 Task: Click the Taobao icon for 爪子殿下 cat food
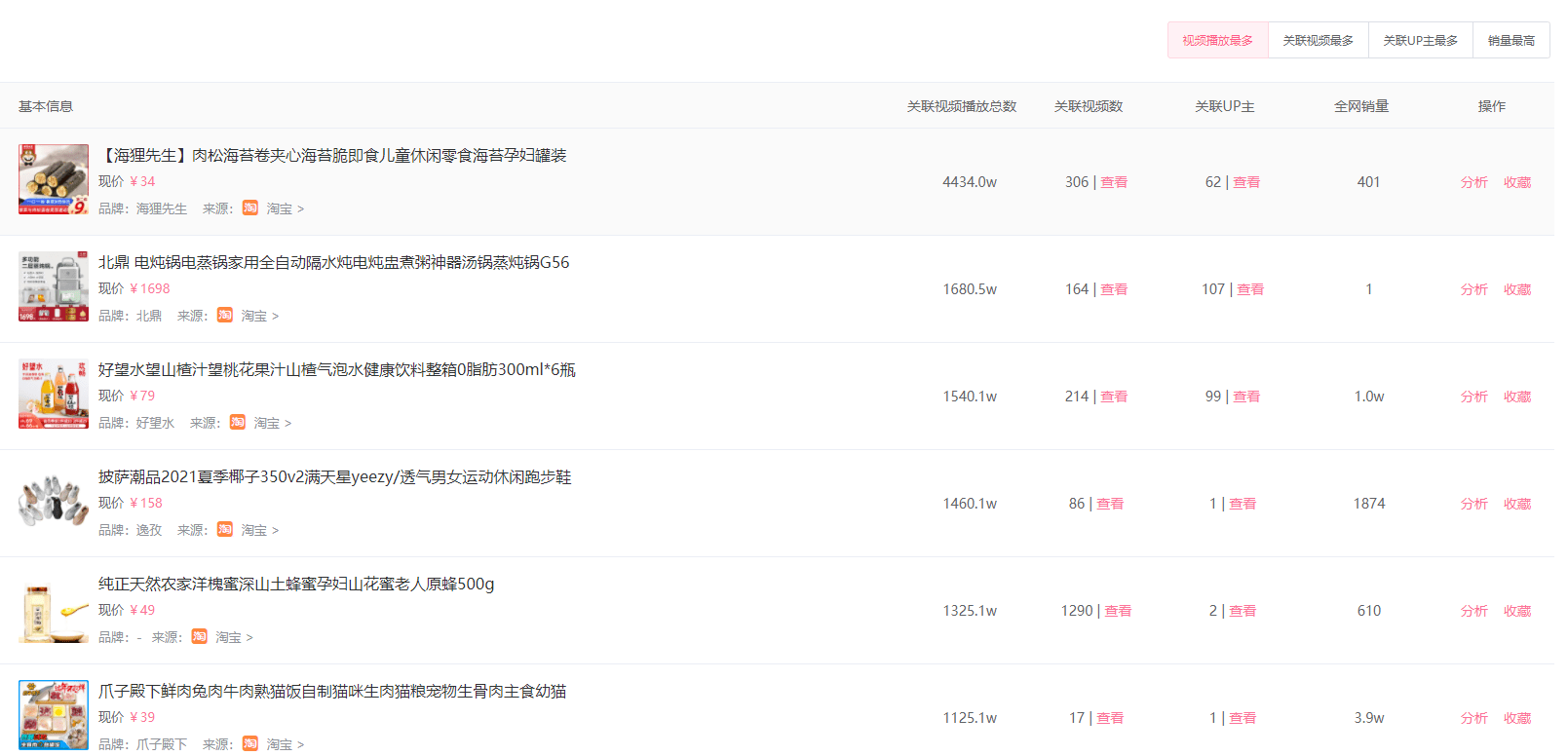(x=250, y=744)
